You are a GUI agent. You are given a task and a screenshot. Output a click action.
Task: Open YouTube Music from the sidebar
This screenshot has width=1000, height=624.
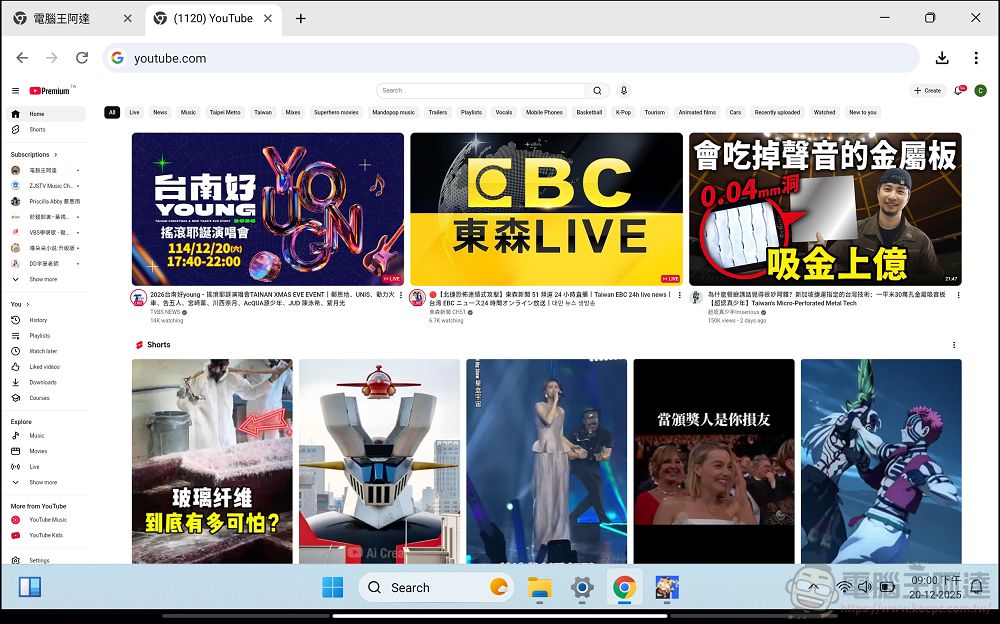[x=47, y=519]
